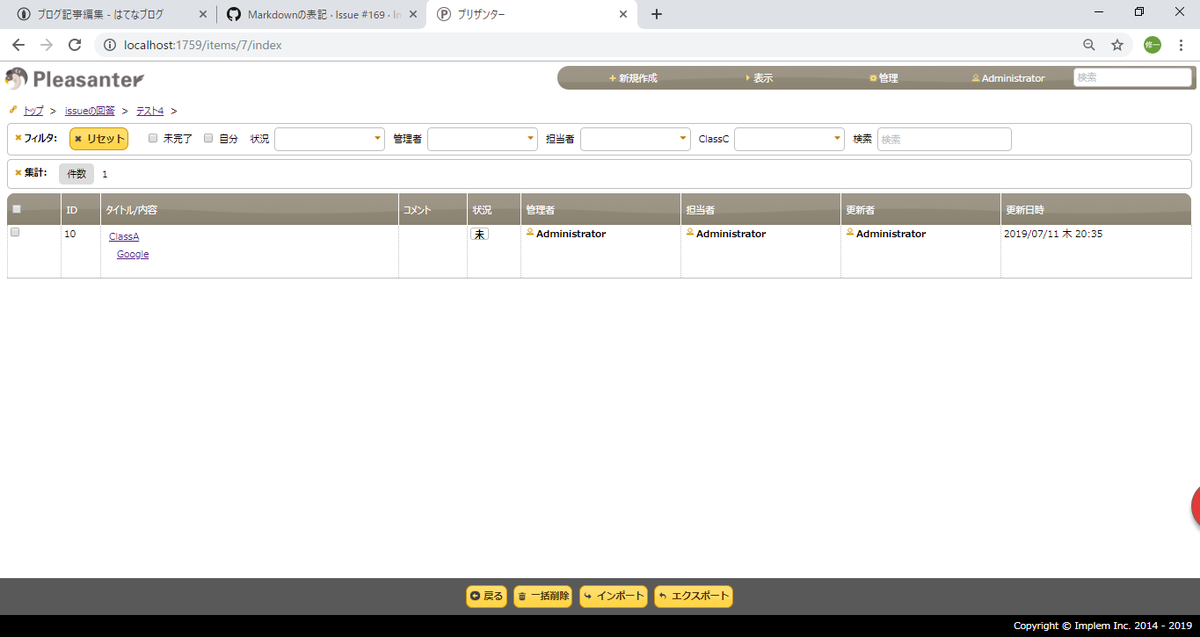The image size is (1200, 637).
Task: Expand the 管理者 filter dropdown
Action: point(483,139)
